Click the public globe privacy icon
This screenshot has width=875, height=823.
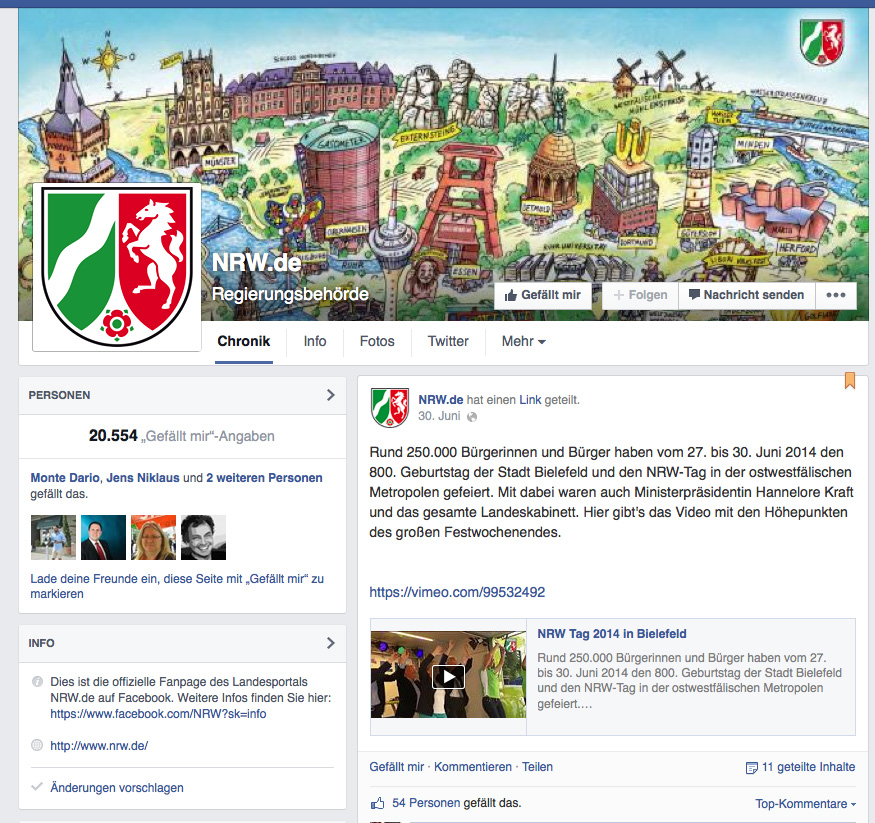472,417
